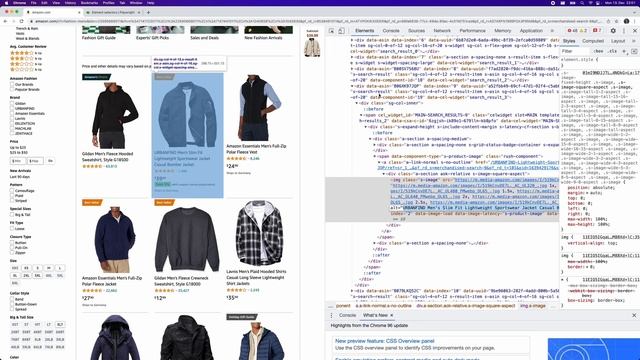Image resolution: width=640 pixels, height=360 pixels.
Task: Open the Sales and Deals link
Action: click(204, 38)
